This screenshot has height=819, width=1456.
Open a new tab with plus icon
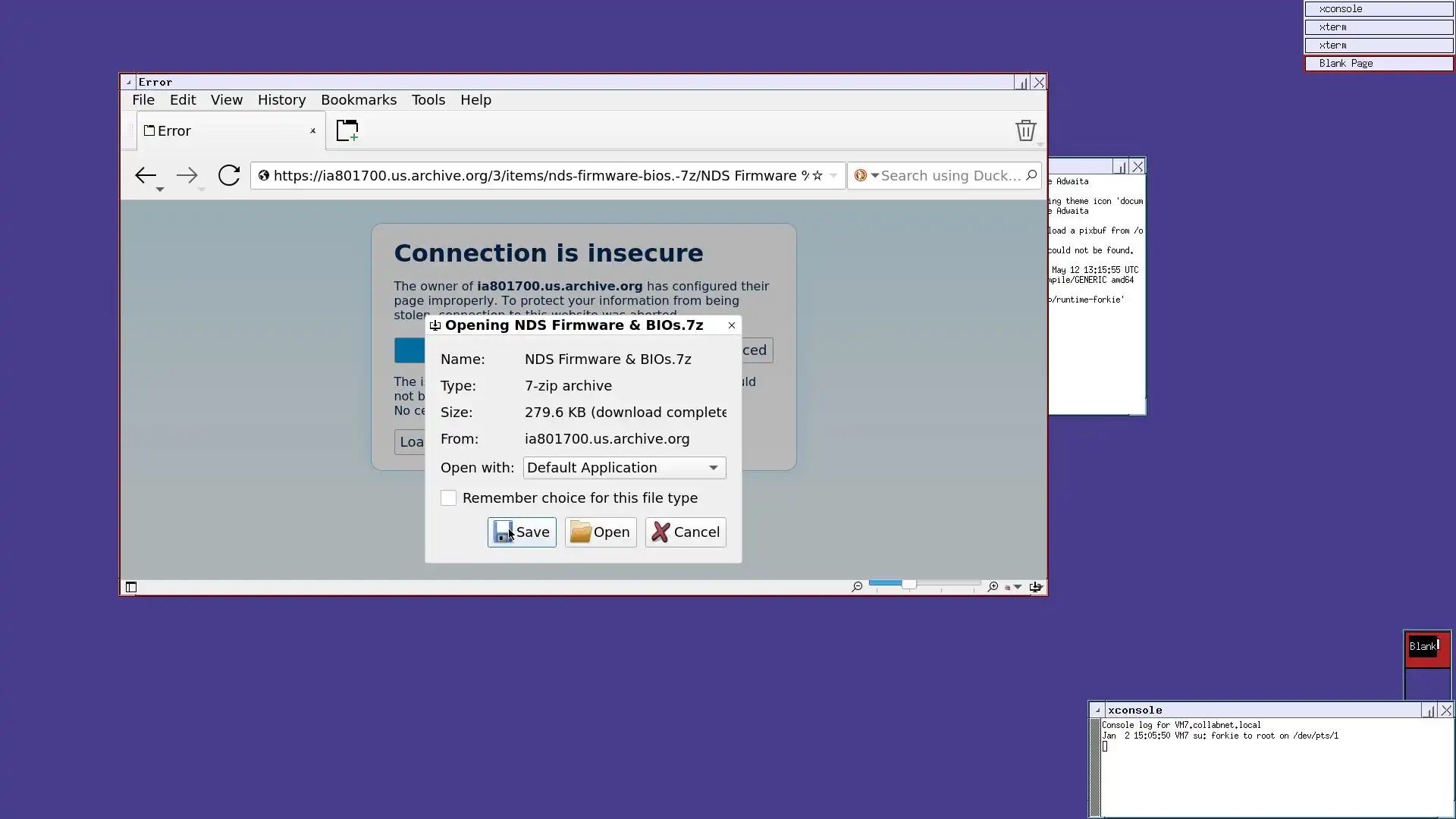pos(347,130)
